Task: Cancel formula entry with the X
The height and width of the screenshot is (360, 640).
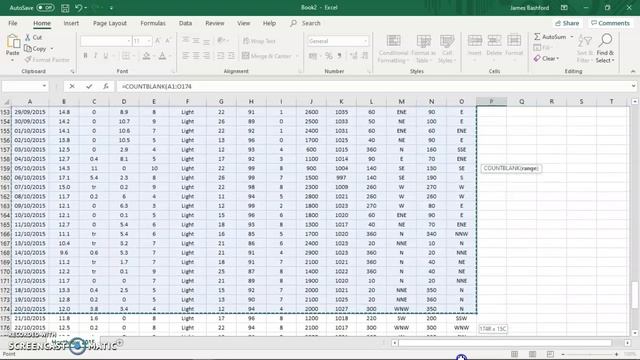Action: point(72,86)
